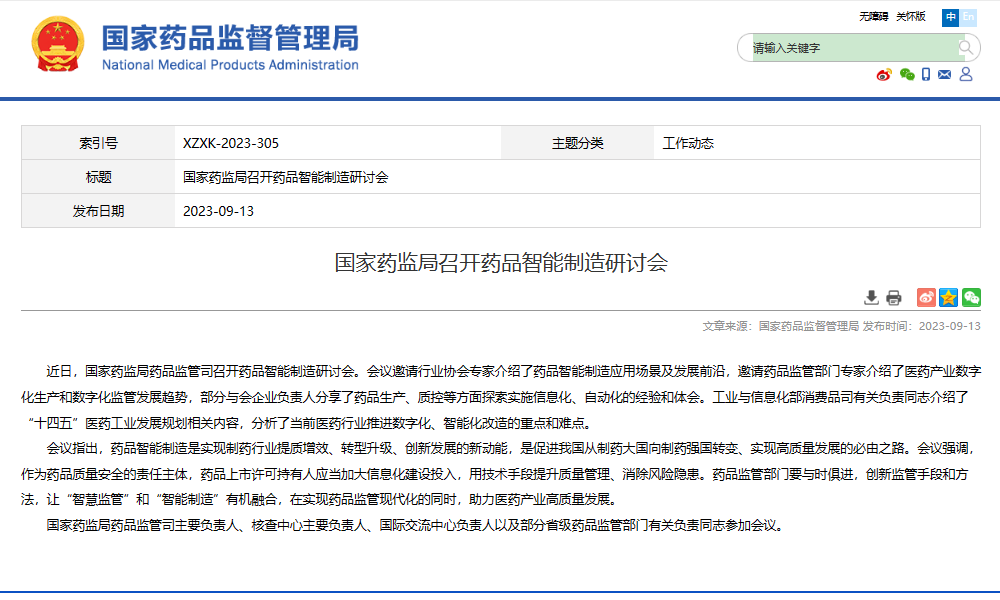
Task: Click the paragraph beginning 会议指出
Action: pyautogui.click(x=501, y=474)
